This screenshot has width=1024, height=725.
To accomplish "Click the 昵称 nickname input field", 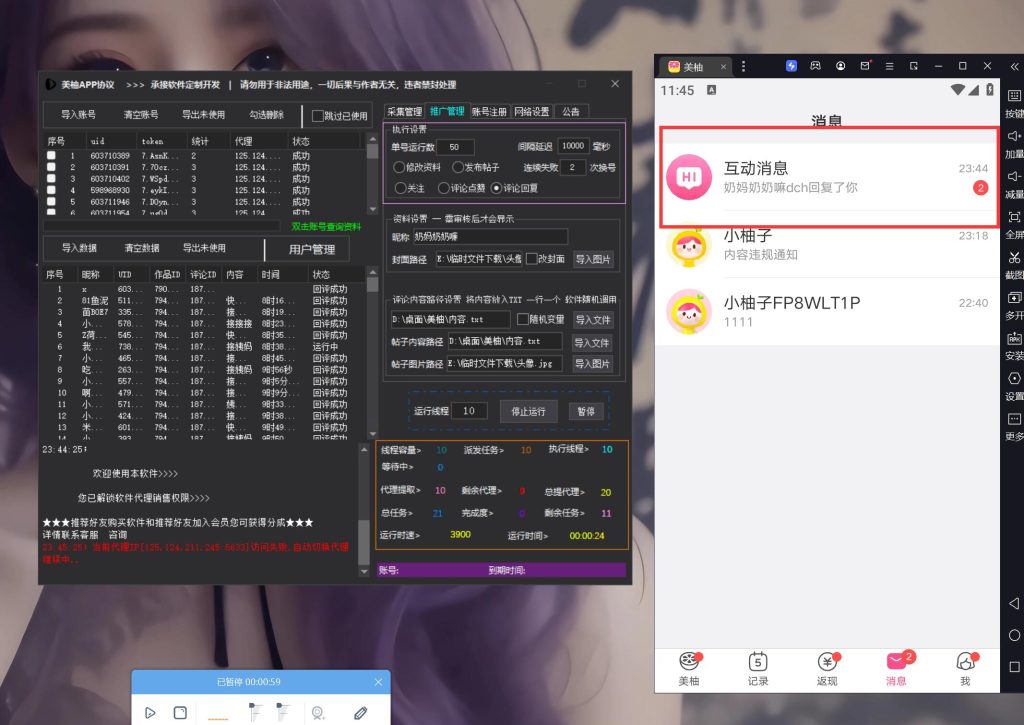I will [x=490, y=237].
